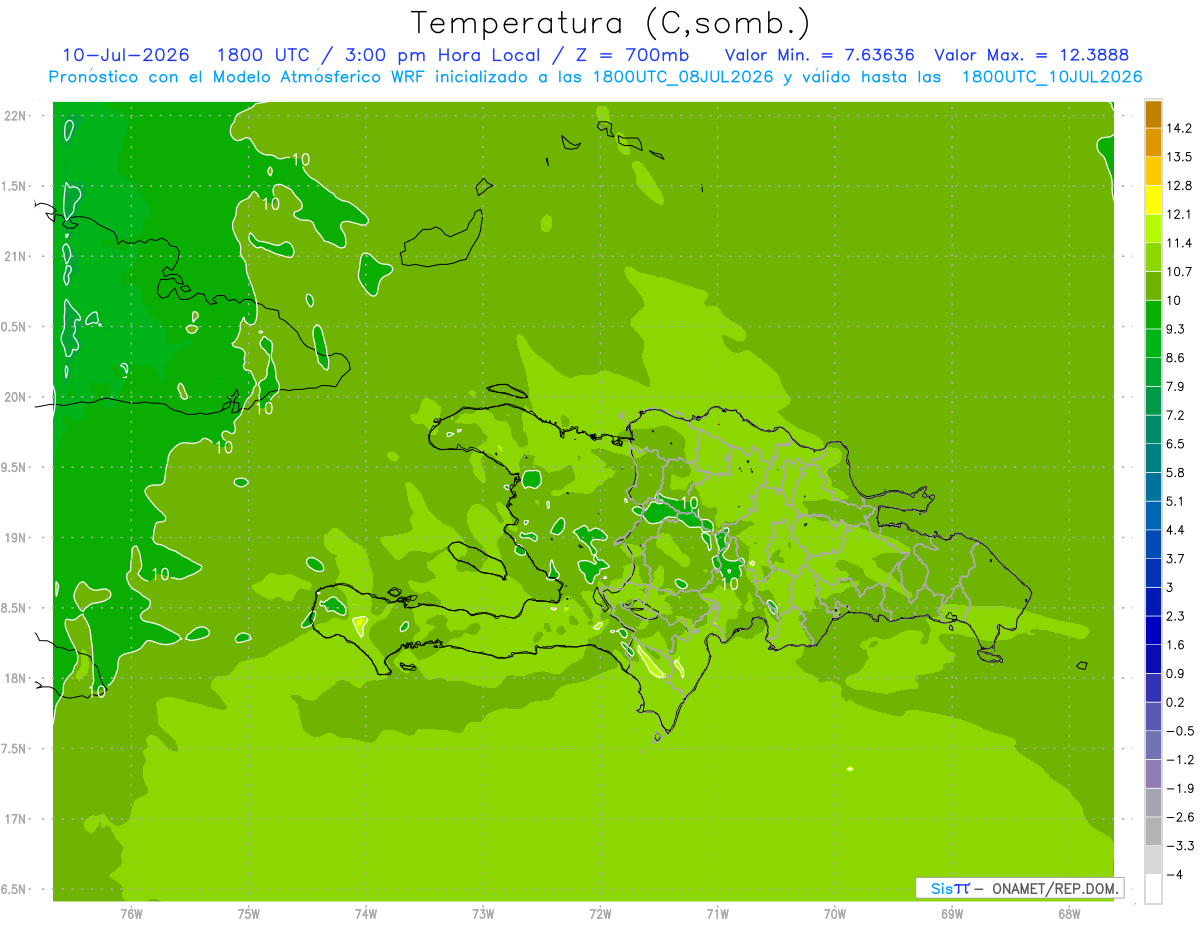Click '3:00 pm Hora Local' text

tap(442, 55)
